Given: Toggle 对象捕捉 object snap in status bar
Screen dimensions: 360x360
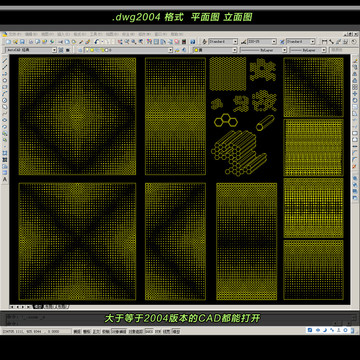Looking at the screenshot, I should pyautogui.click(x=119, y=331).
